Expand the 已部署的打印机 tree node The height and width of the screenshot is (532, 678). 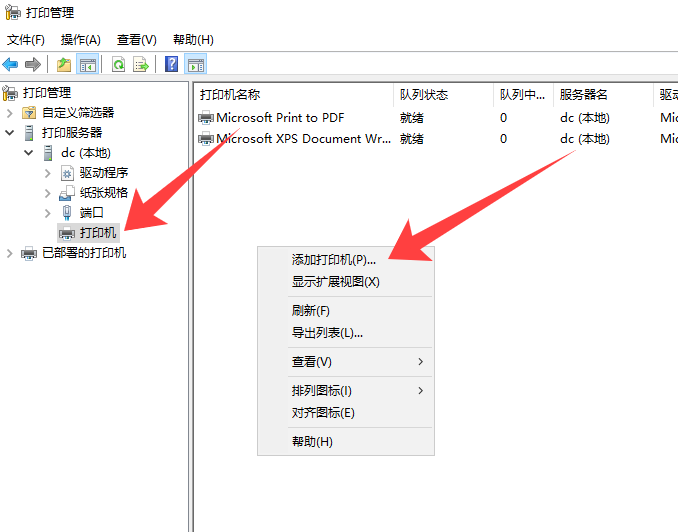[x=10, y=253]
